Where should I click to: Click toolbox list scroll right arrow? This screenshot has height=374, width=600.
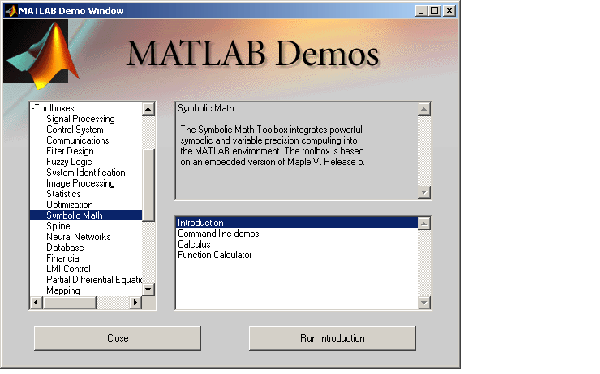[135, 302]
